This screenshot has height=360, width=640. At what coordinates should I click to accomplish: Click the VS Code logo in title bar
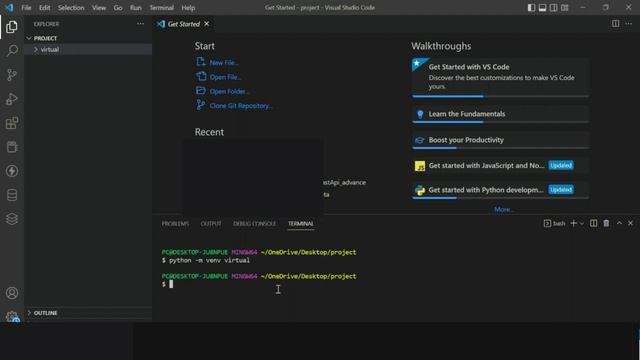pyautogui.click(x=9, y=7)
